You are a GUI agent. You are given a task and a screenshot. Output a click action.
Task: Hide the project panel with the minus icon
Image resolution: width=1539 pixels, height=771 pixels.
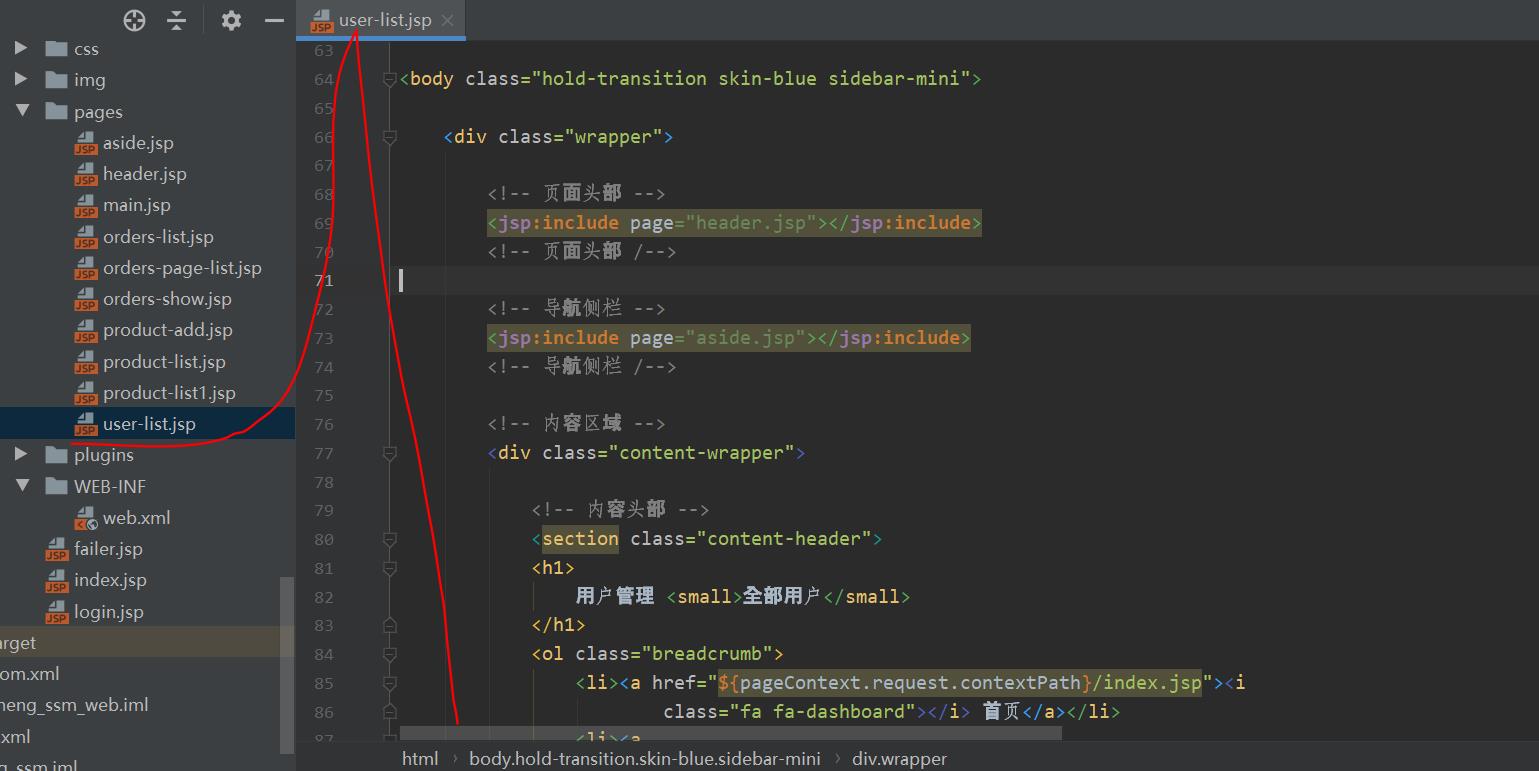pyautogui.click(x=274, y=20)
